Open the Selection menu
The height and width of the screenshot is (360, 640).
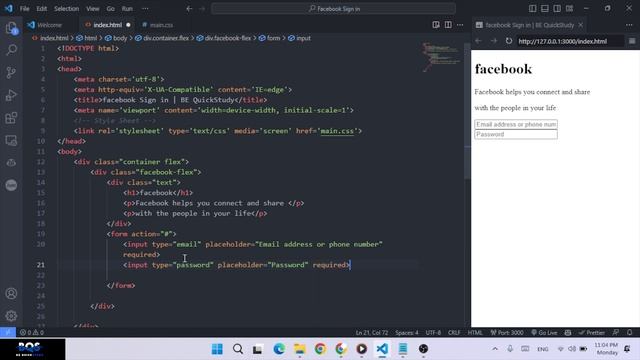point(67,9)
